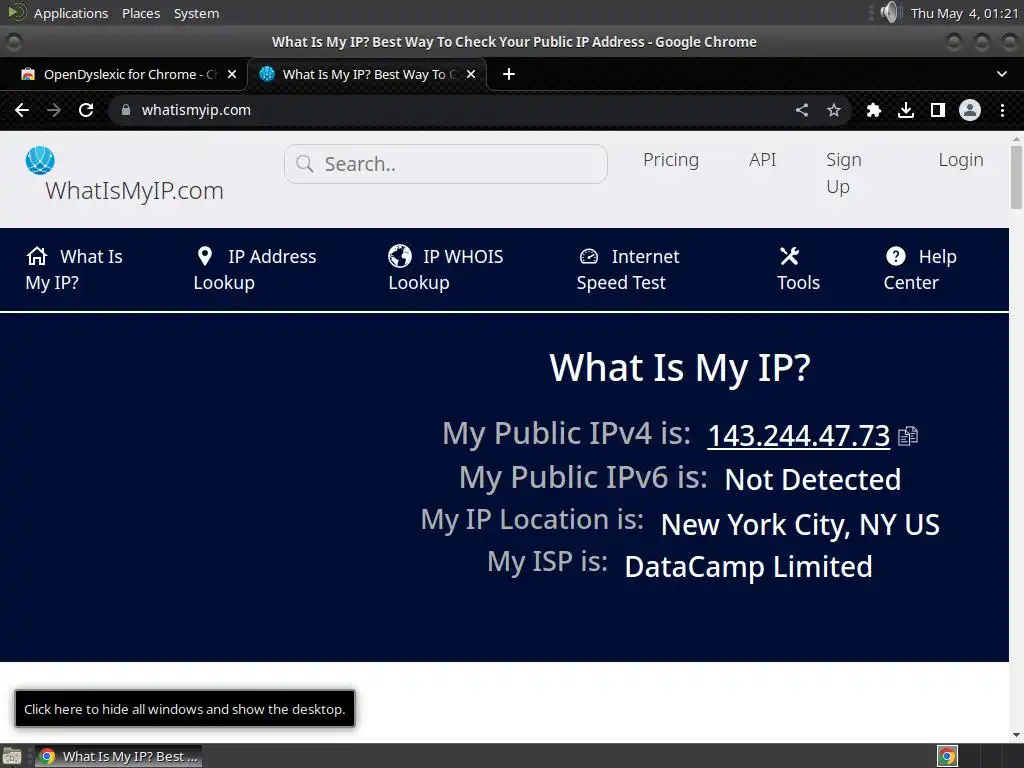Bookmark this page with the star icon

[834, 110]
